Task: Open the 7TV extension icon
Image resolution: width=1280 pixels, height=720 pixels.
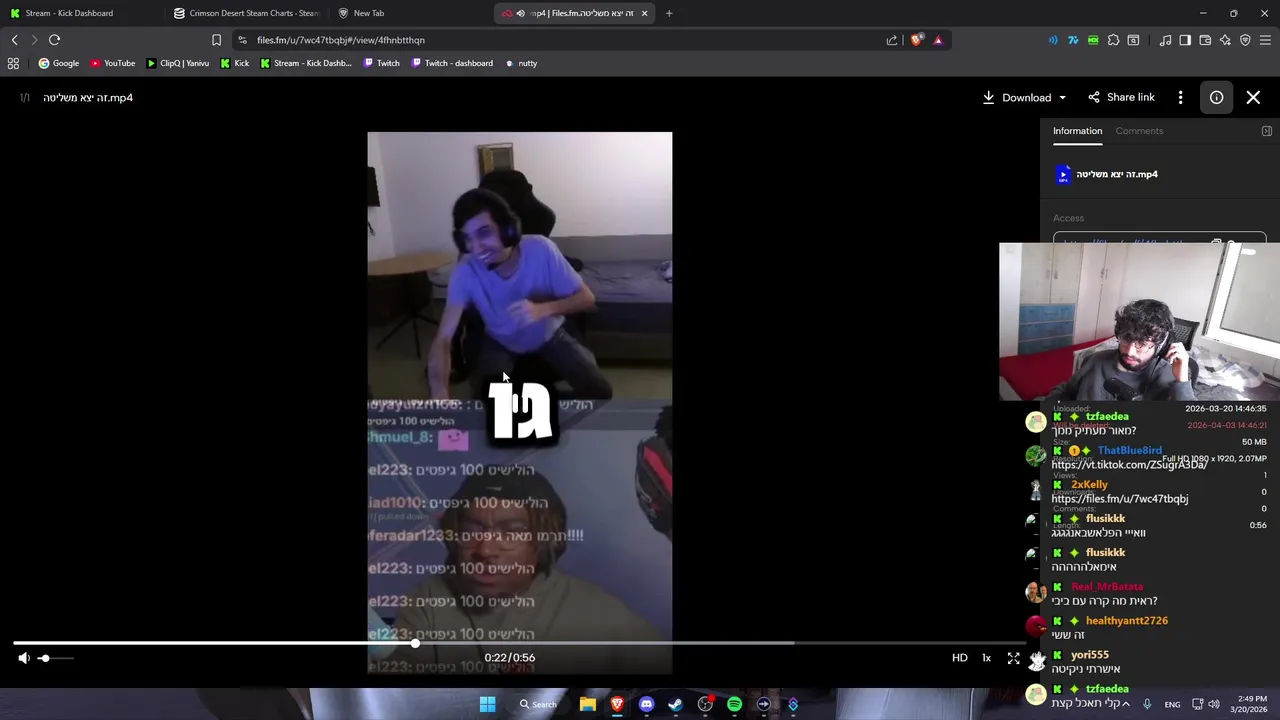Action: [1073, 40]
